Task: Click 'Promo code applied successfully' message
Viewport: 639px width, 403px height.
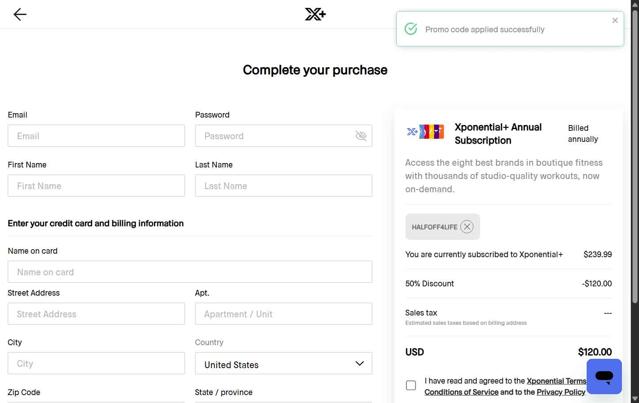Action: click(485, 29)
